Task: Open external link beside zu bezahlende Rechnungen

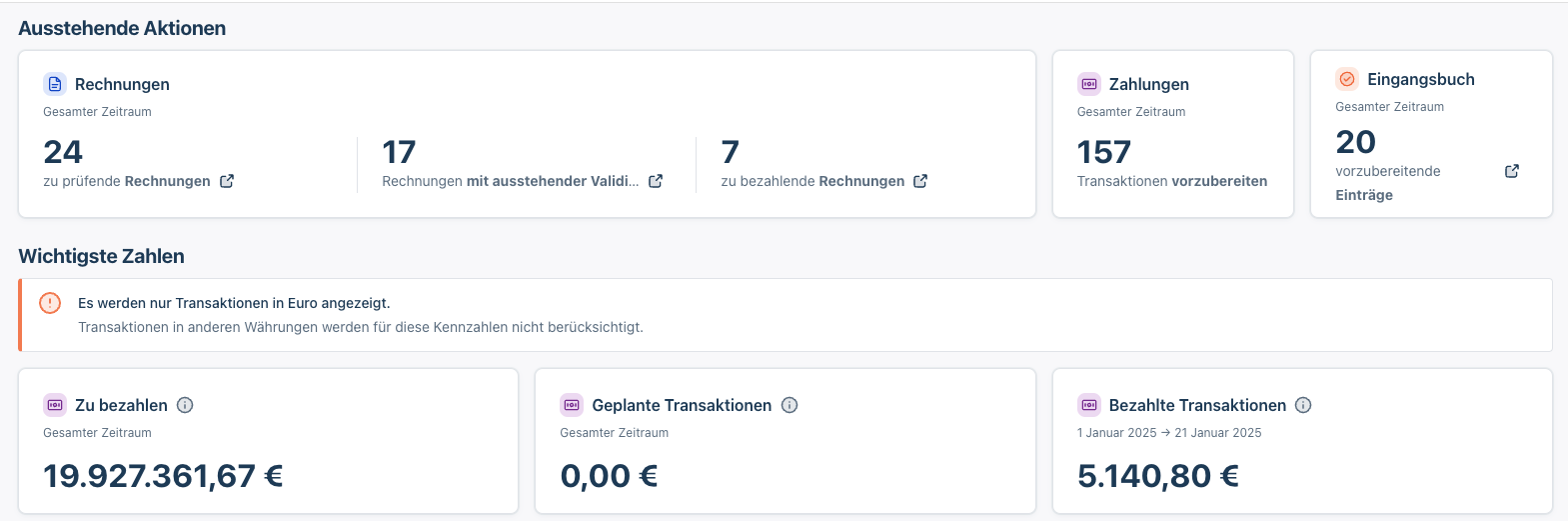Action: [920, 181]
